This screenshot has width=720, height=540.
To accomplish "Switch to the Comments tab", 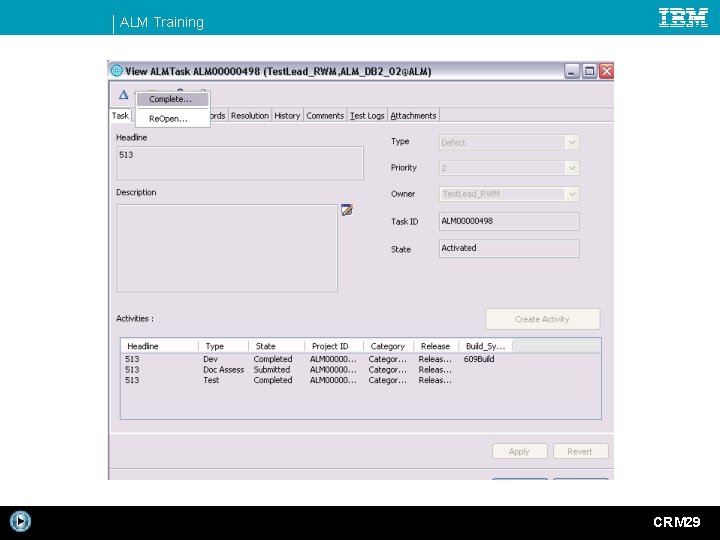I will (x=325, y=116).
